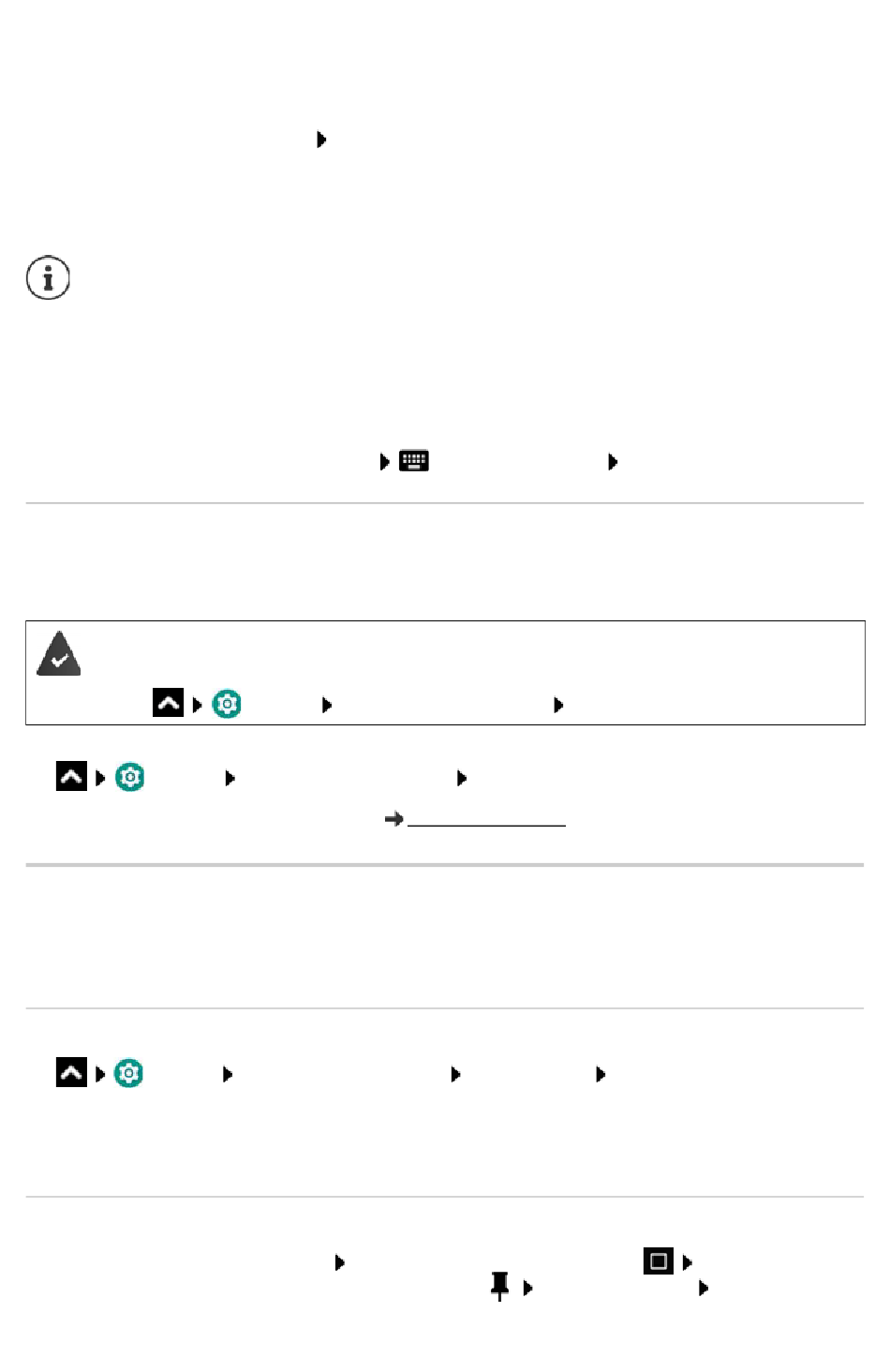890x1372 pixels.
Task: Click the up-caret icon inside the bordered box
Action: 169,703
